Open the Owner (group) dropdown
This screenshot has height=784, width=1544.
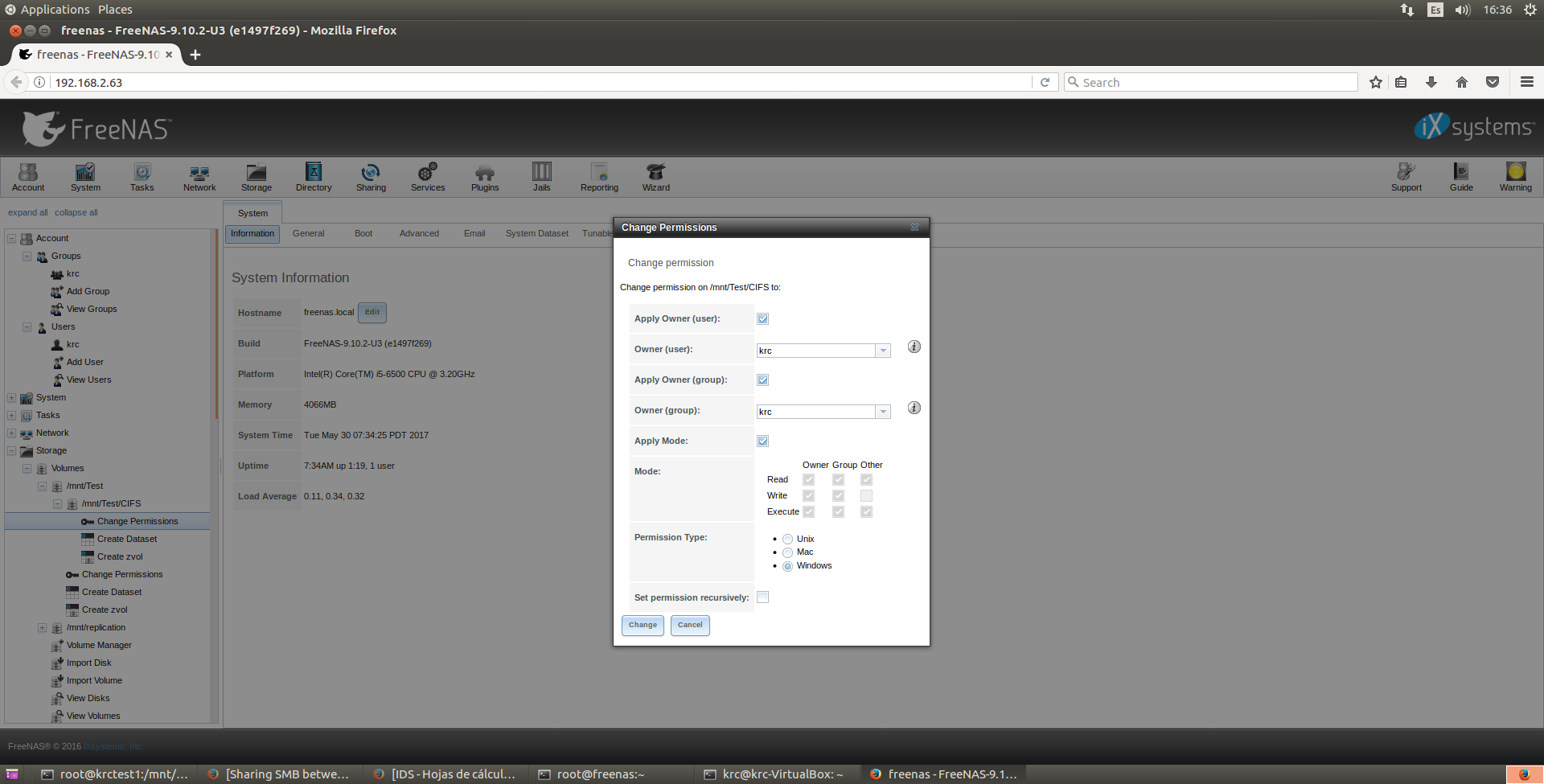[x=883, y=412]
